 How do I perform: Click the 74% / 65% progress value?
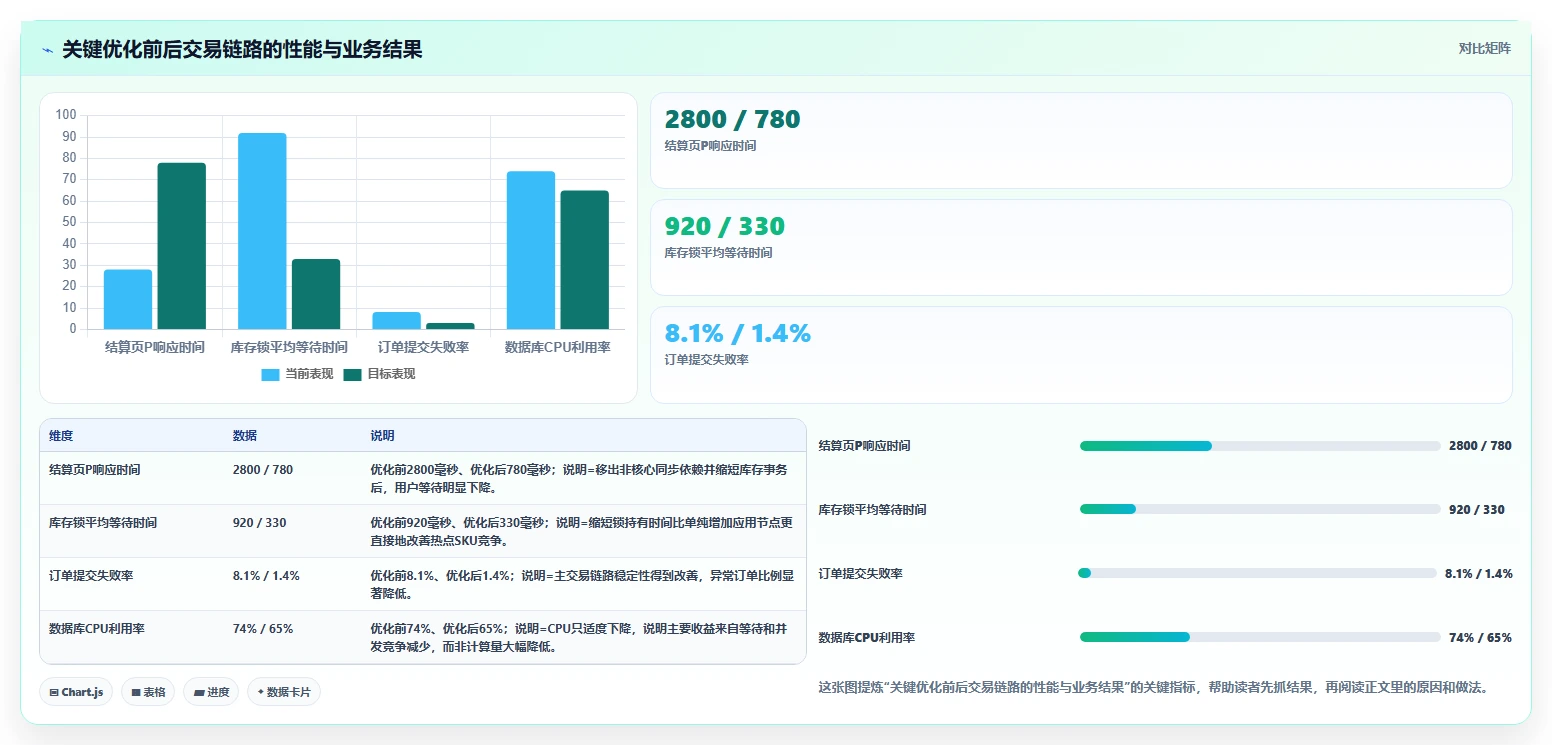point(1480,637)
